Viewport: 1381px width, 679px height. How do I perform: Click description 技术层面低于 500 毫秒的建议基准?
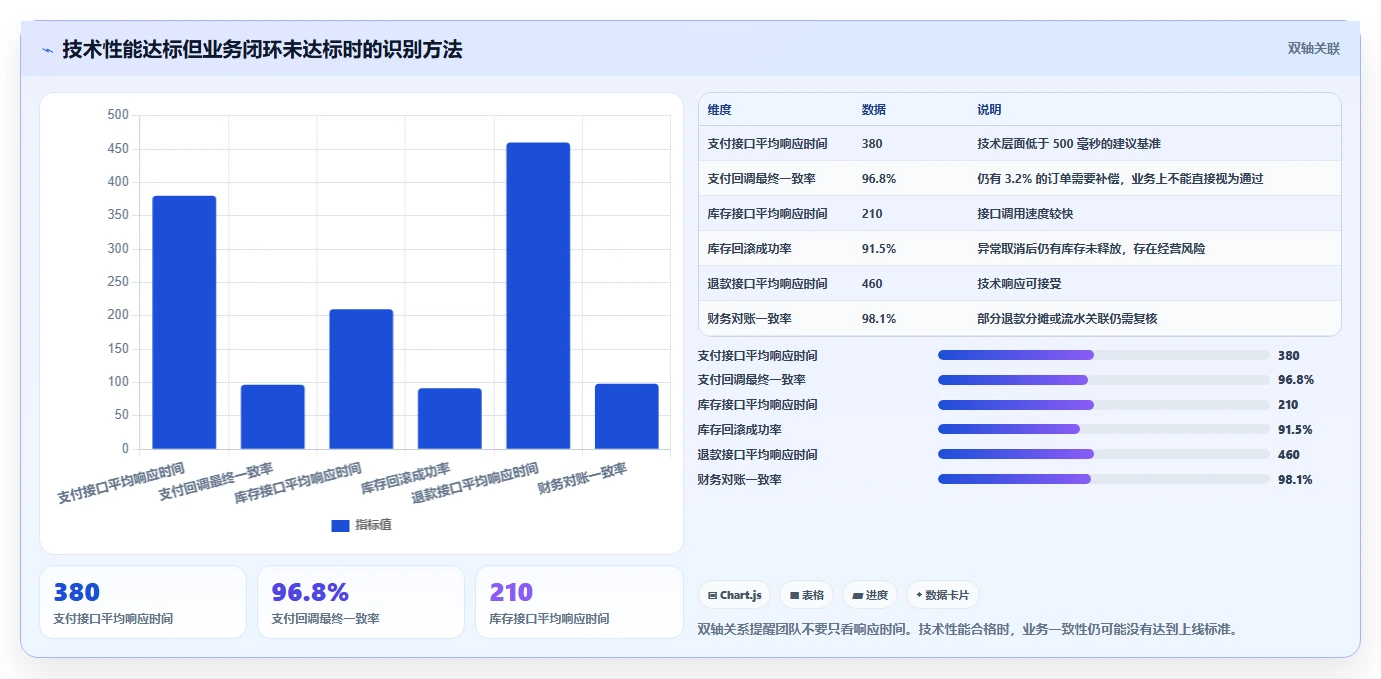pos(1069,144)
